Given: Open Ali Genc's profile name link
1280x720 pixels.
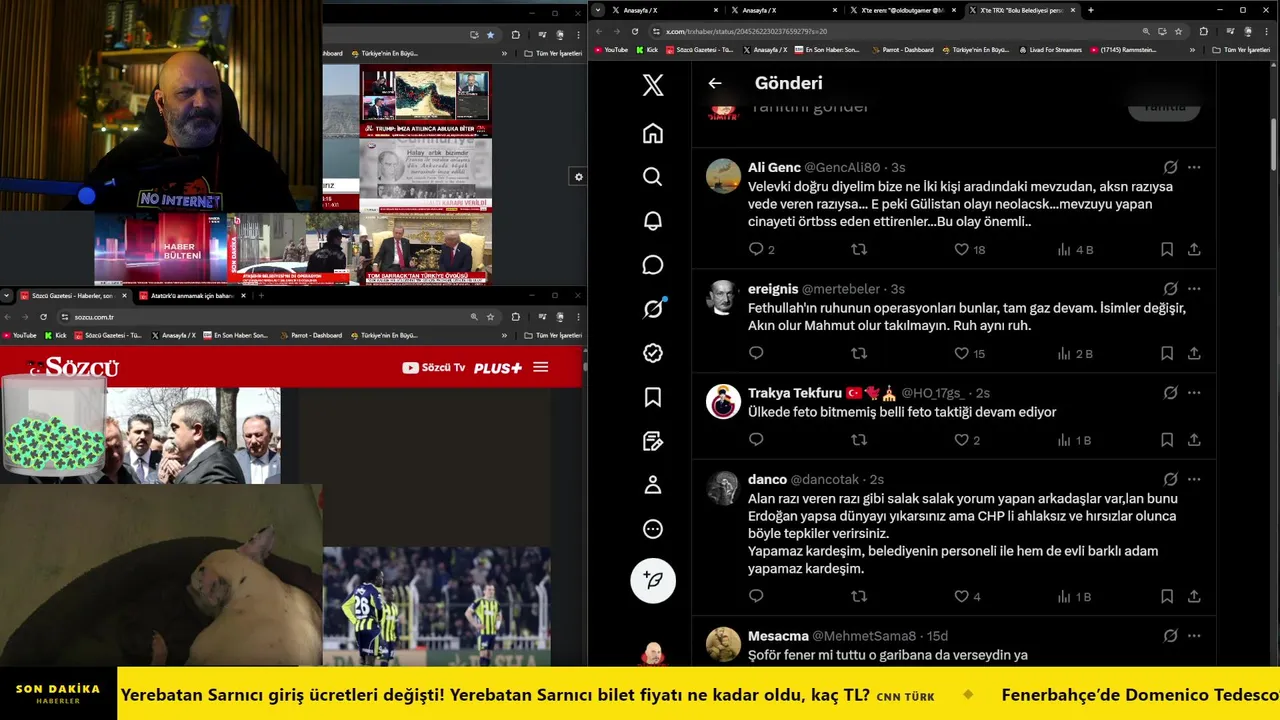Looking at the screenshot, I should pyautogui.click(x=774, y=167).
